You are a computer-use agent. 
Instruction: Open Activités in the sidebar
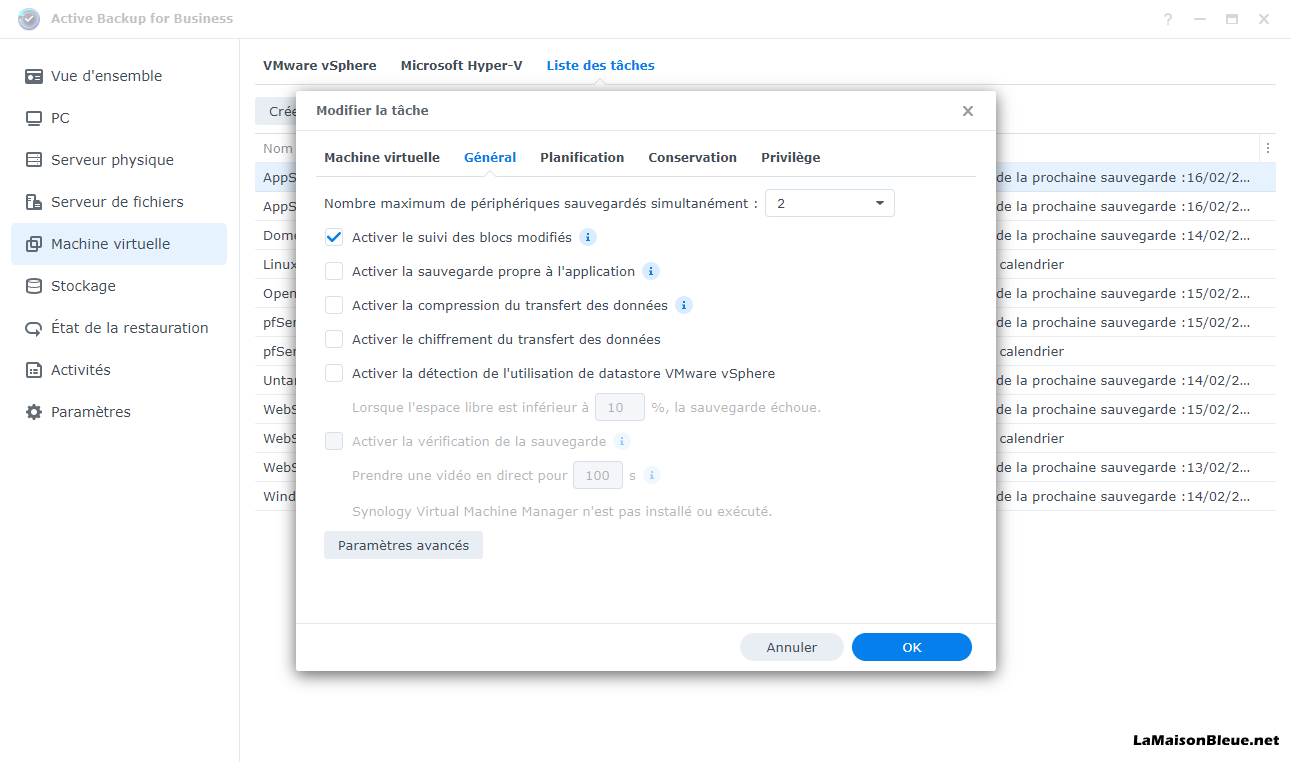point(119,370)
